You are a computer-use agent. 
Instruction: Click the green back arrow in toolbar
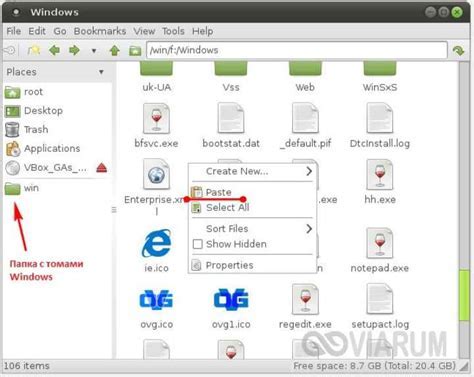54,50
